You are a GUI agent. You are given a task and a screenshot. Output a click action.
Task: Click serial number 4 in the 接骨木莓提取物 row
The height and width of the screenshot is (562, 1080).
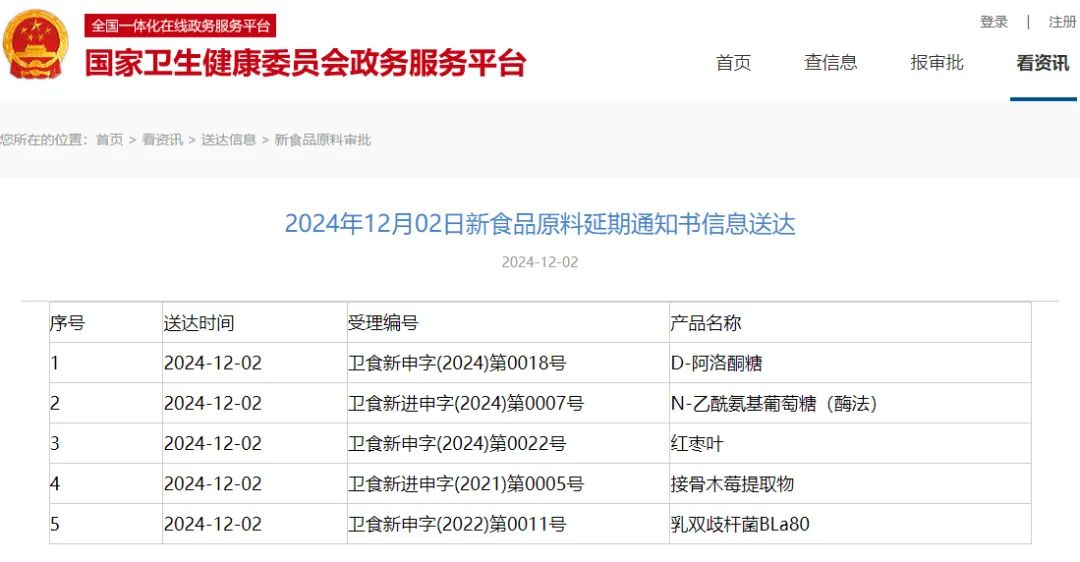pos(54,483)
